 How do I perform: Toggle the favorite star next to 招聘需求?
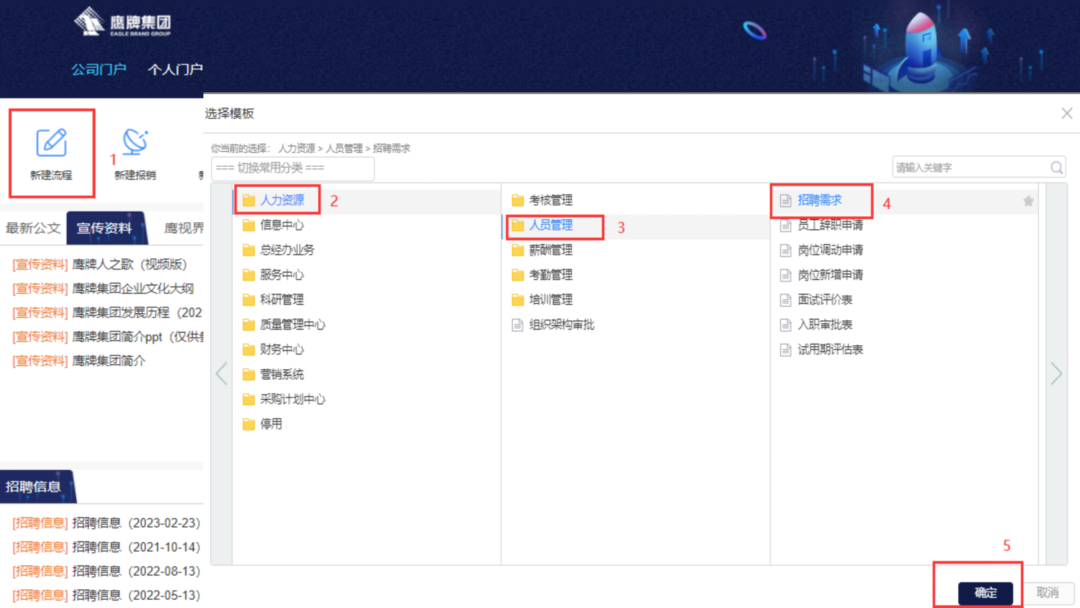point(1028,201)
